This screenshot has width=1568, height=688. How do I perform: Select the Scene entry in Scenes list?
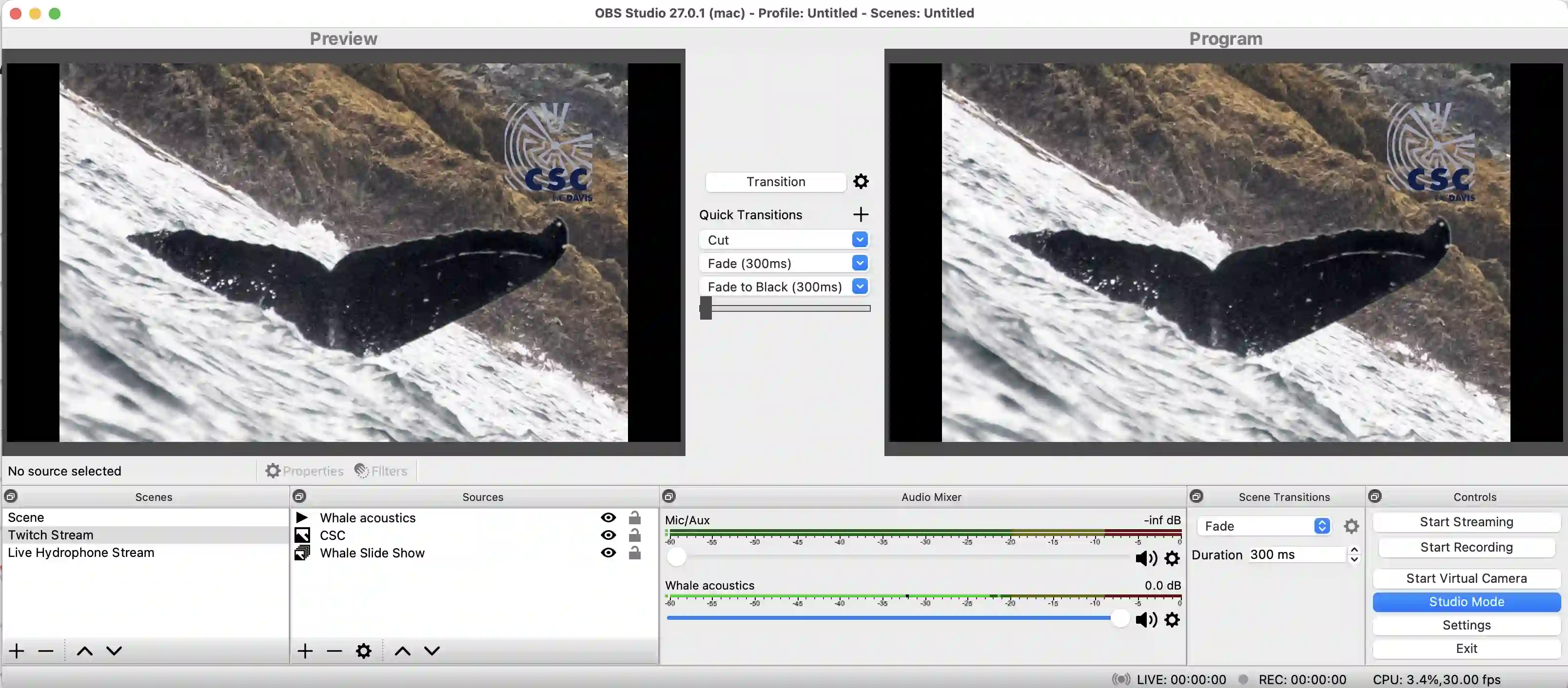[x=25, y=517]
